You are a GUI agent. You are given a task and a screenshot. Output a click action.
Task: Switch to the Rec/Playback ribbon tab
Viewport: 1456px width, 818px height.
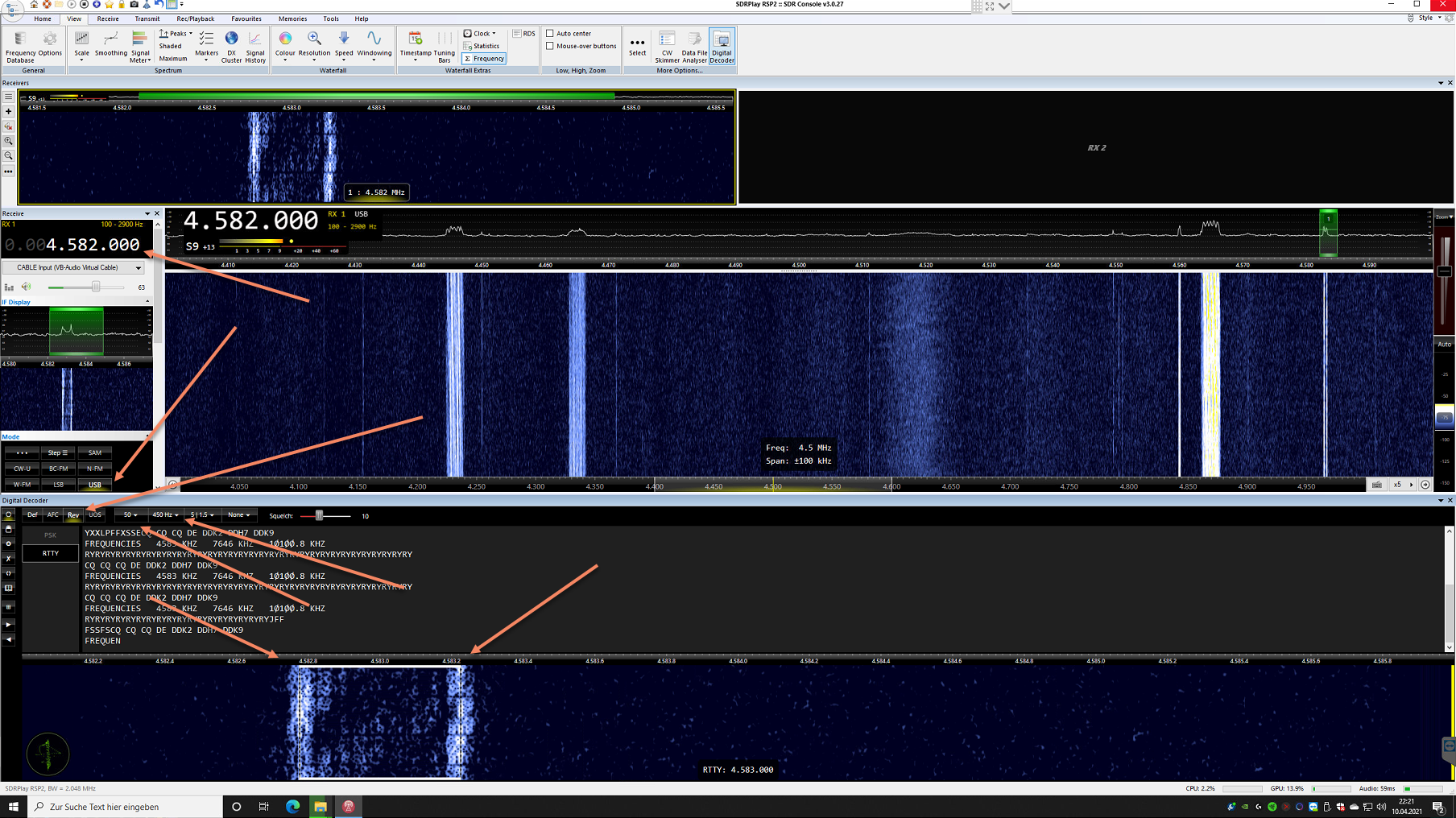195,19
